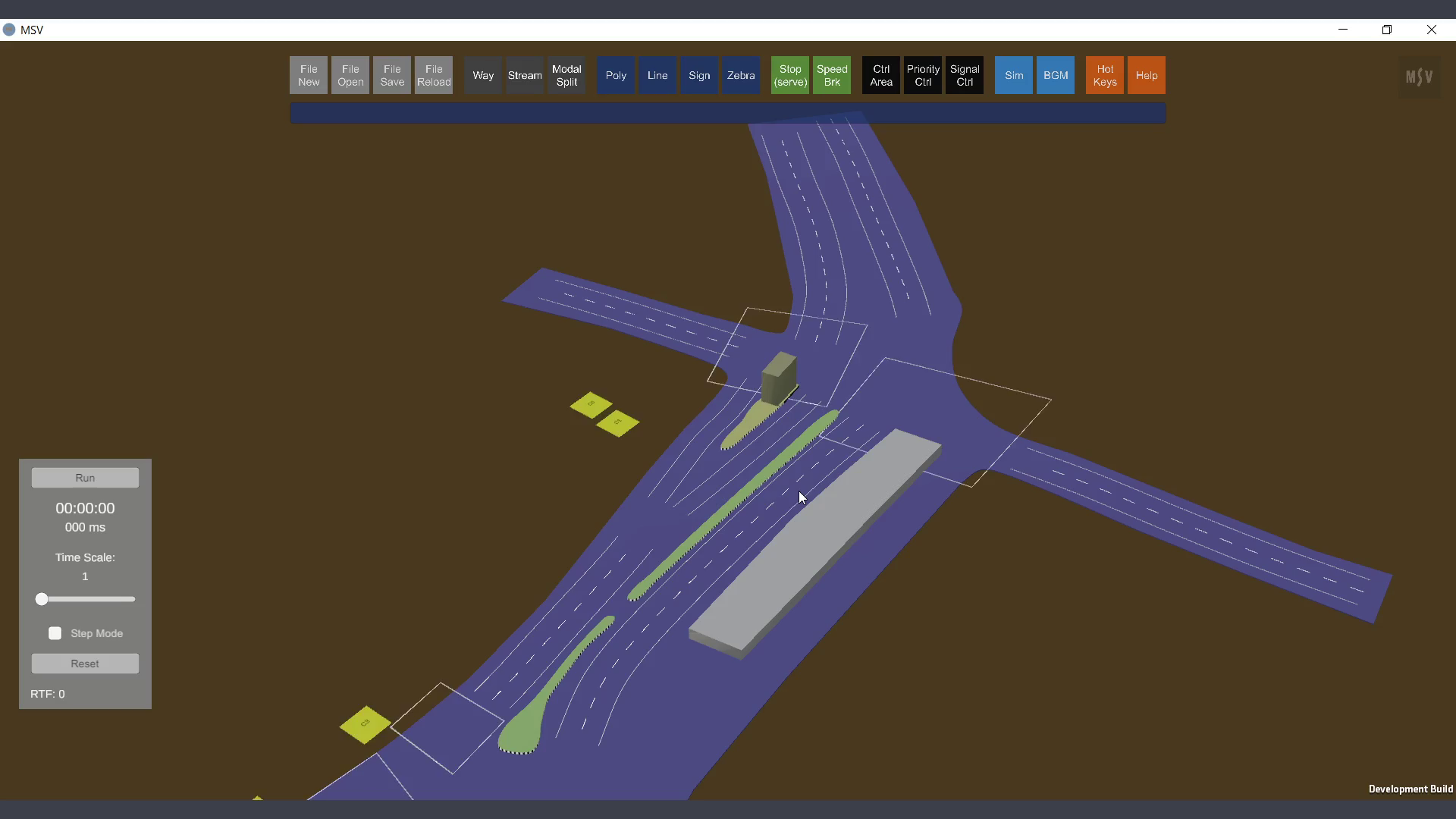Click the File New toolbar button
The height and width of the screenshot is (819, 1456).
tap(309, 75)
